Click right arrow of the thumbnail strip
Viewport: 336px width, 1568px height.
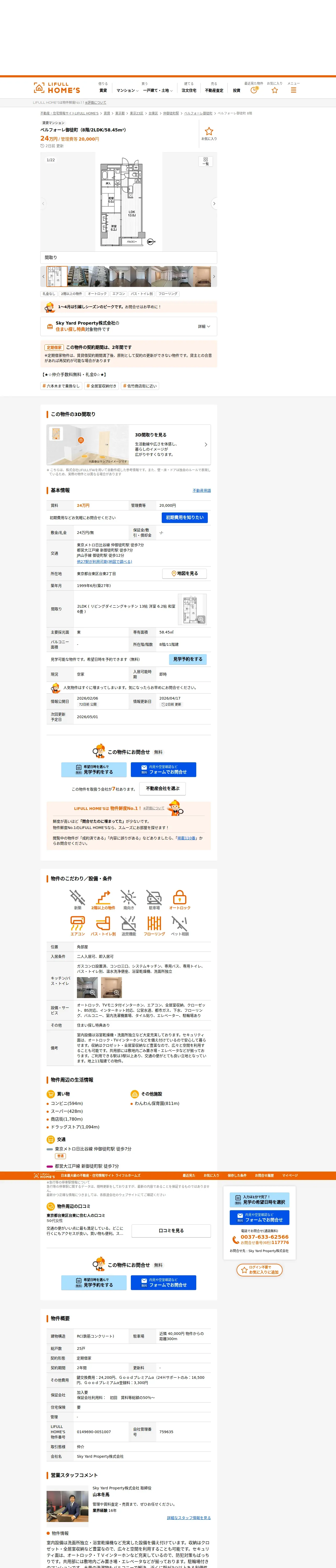214,276
